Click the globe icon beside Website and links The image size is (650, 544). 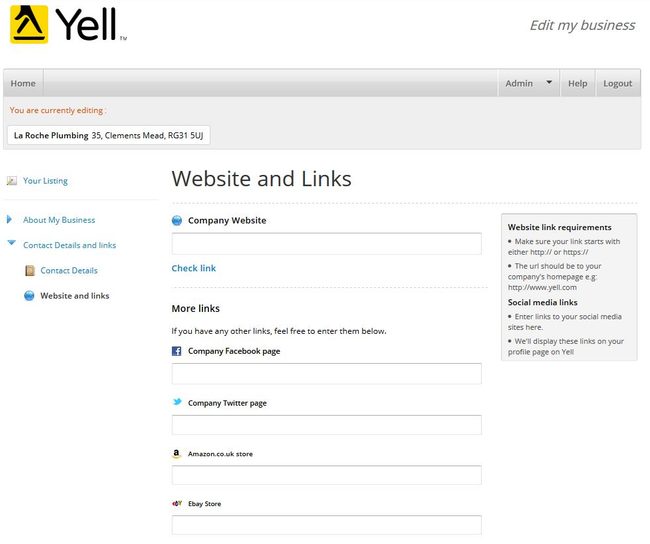click(29, 296)
